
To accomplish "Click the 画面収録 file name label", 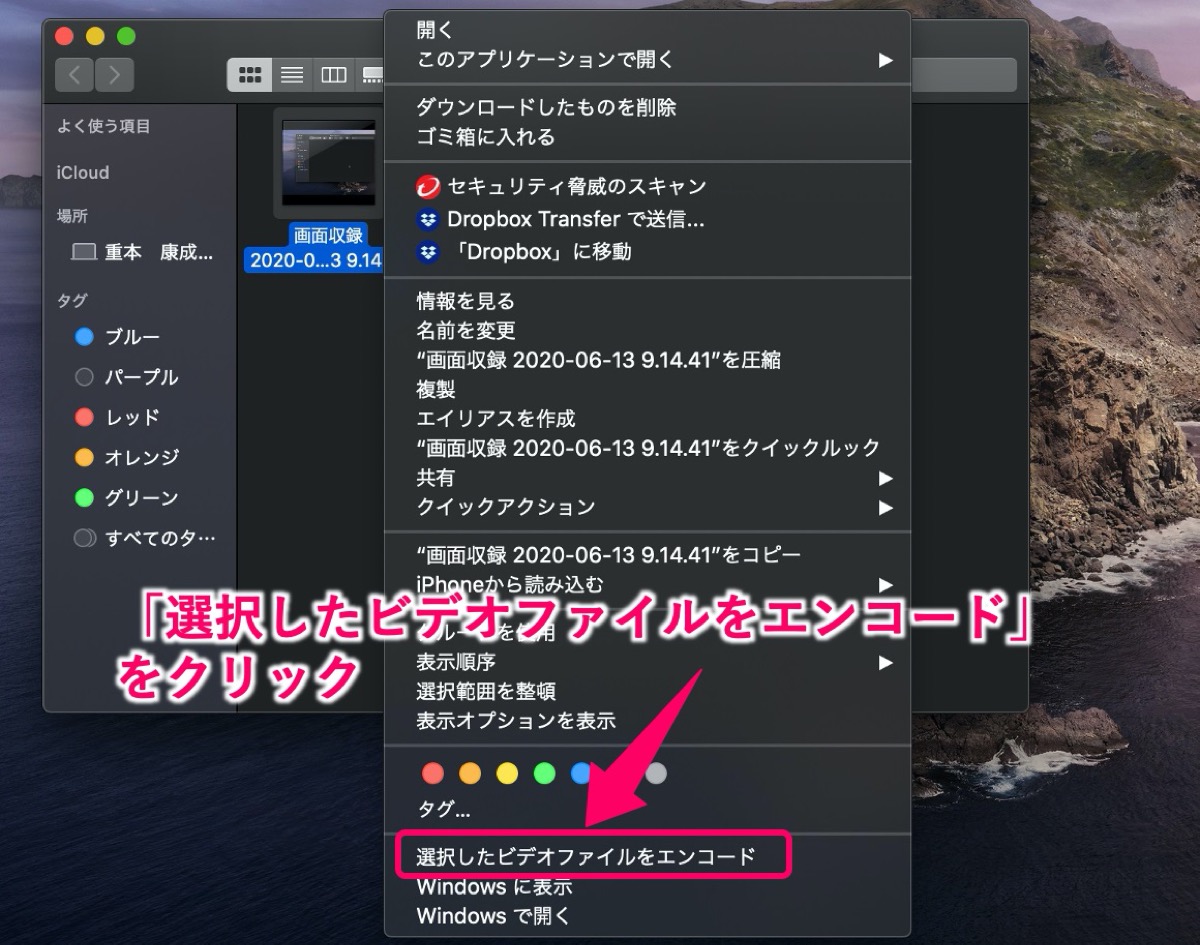I will click(x=316, y=248).
